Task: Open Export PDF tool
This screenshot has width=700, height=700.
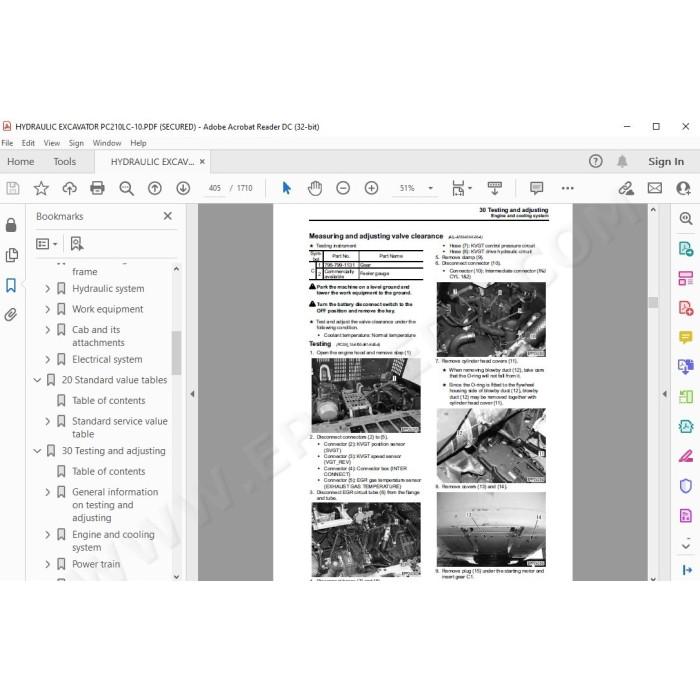Action: point(686,248)
